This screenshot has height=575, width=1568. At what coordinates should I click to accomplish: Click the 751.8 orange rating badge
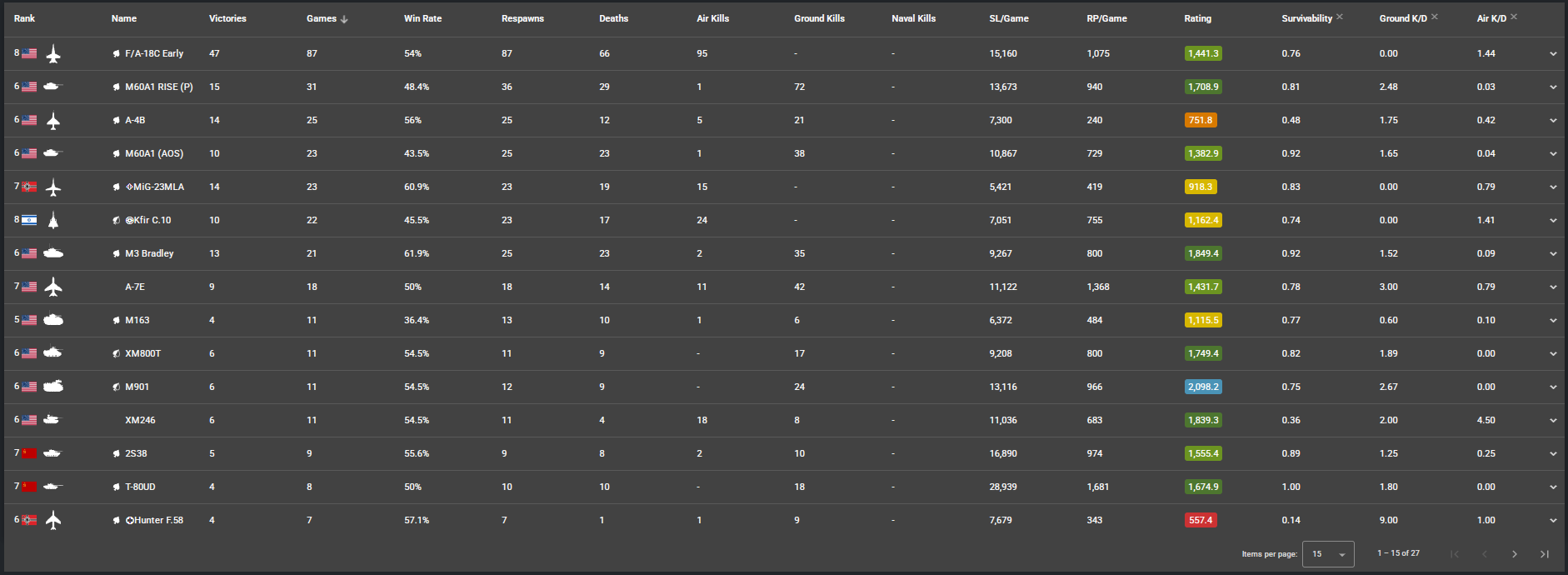[1201, 120]
